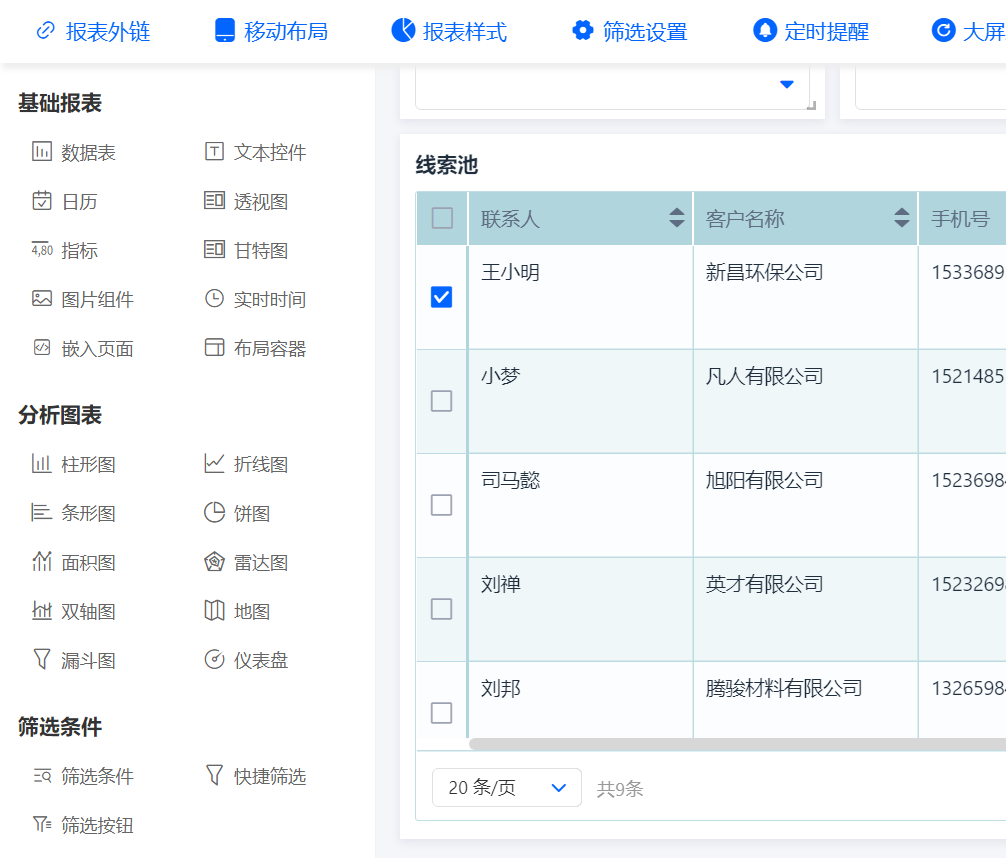Uncheck the row checkbox for 王小明

[441, 297]
